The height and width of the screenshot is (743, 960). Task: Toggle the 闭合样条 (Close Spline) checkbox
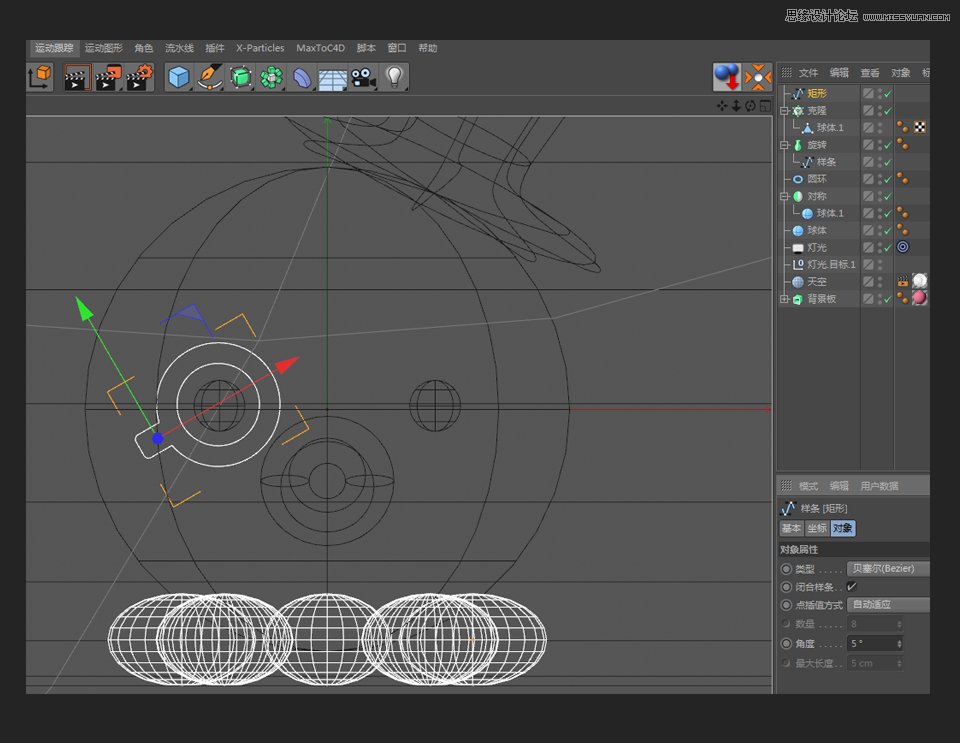tap(852, 587)
